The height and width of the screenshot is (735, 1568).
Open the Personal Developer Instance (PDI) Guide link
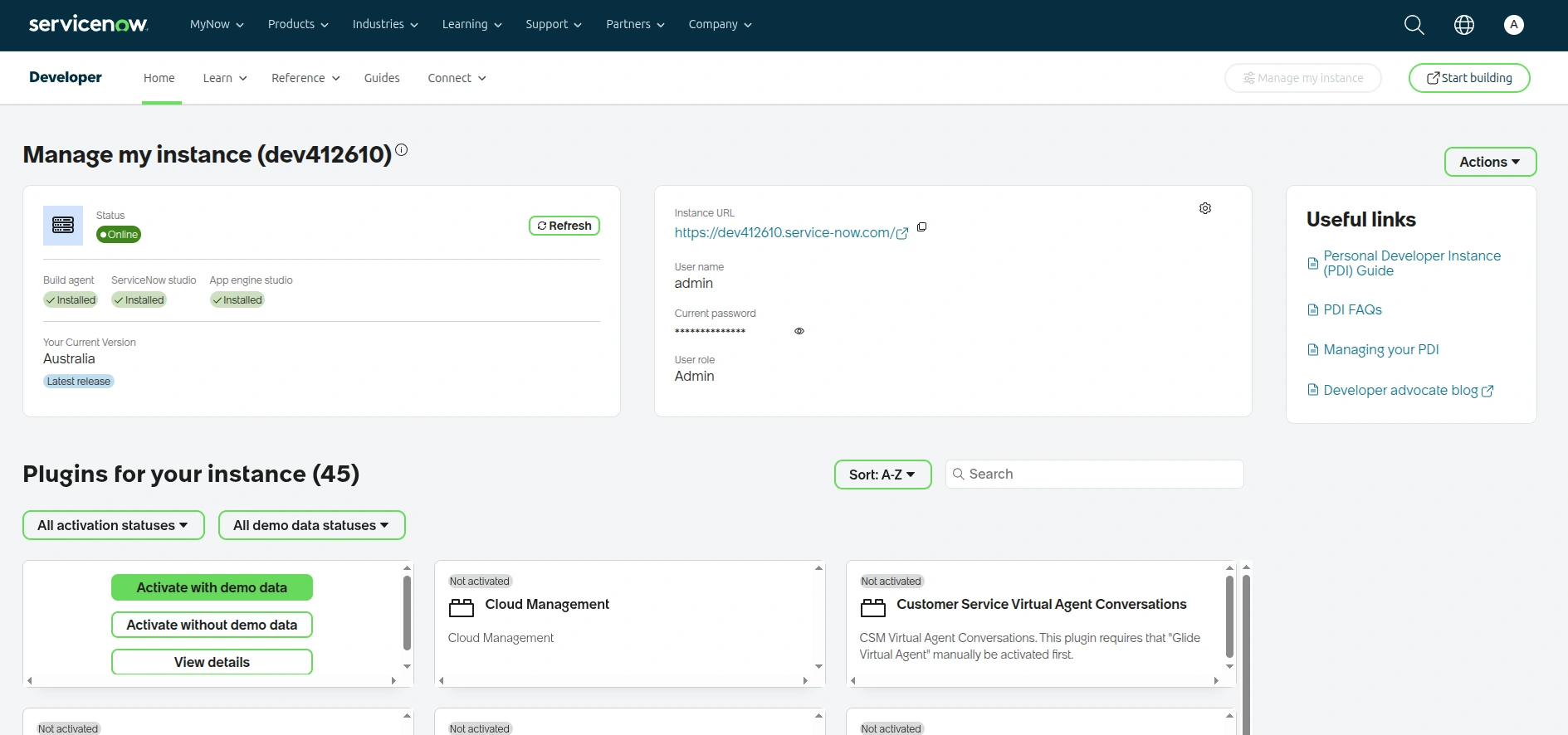tap(1412, 263)
